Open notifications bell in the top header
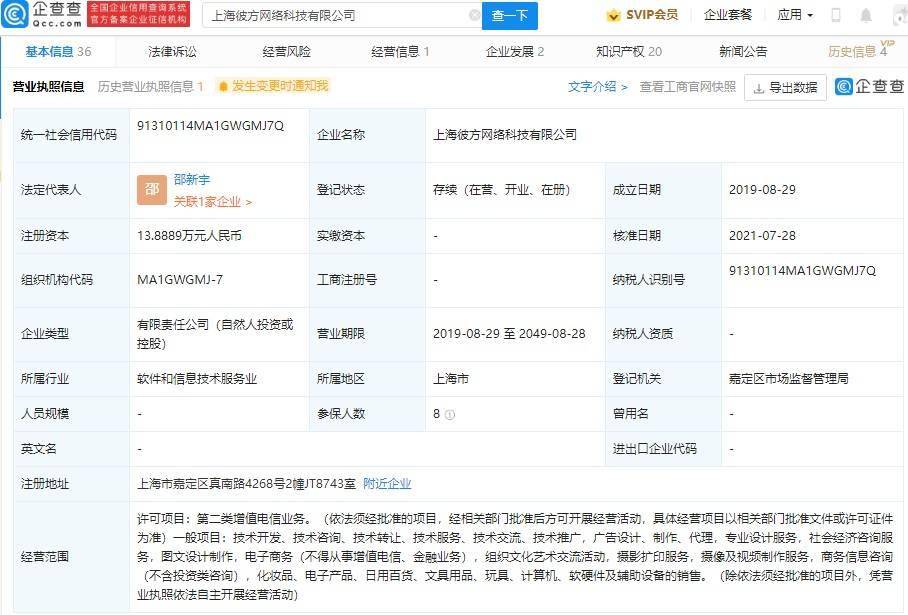Viewport: 908px width, 615px height. coord(866,16)
